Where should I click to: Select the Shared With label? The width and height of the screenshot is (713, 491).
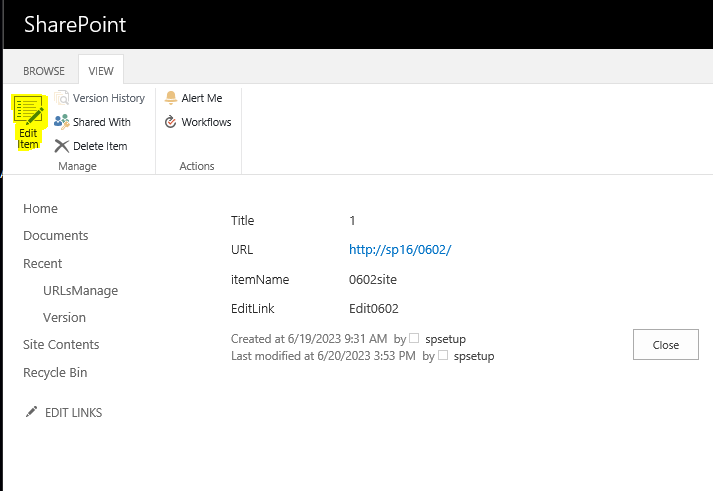point(101,122)
